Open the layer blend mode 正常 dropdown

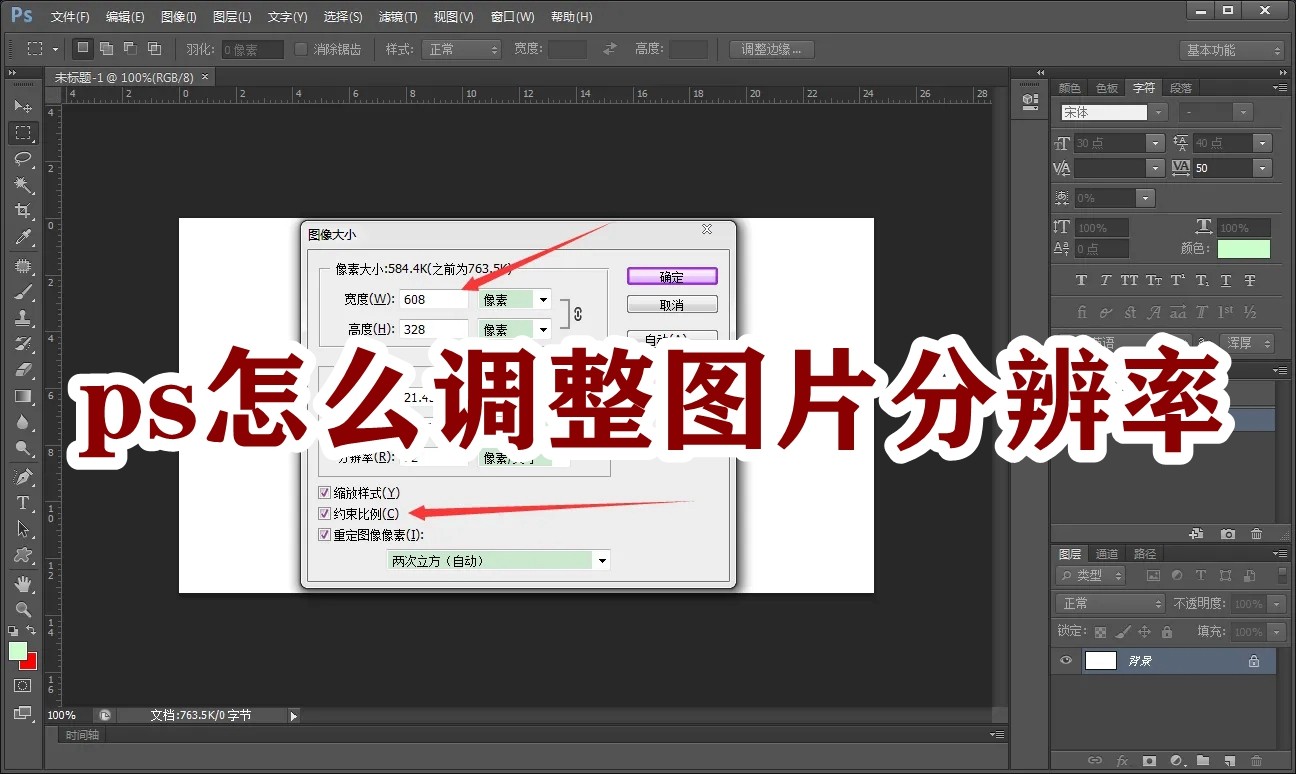1110,604
